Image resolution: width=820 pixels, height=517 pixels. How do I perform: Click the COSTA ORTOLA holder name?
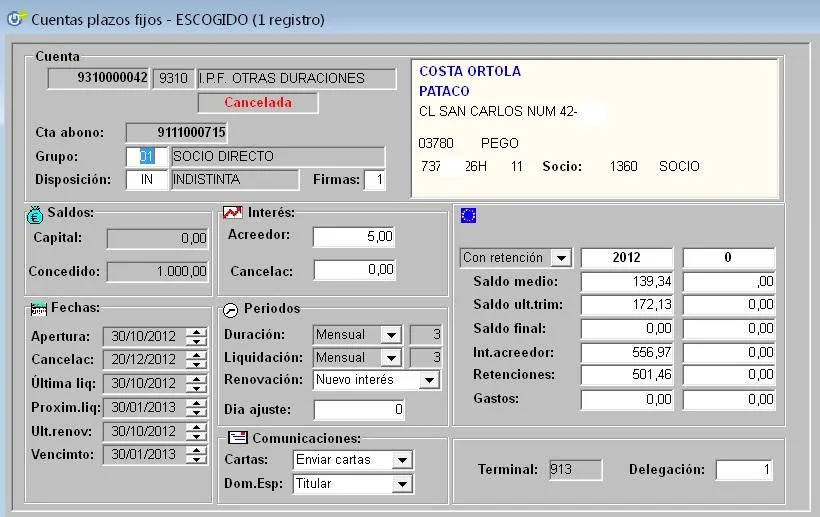(x=470, y=71)
